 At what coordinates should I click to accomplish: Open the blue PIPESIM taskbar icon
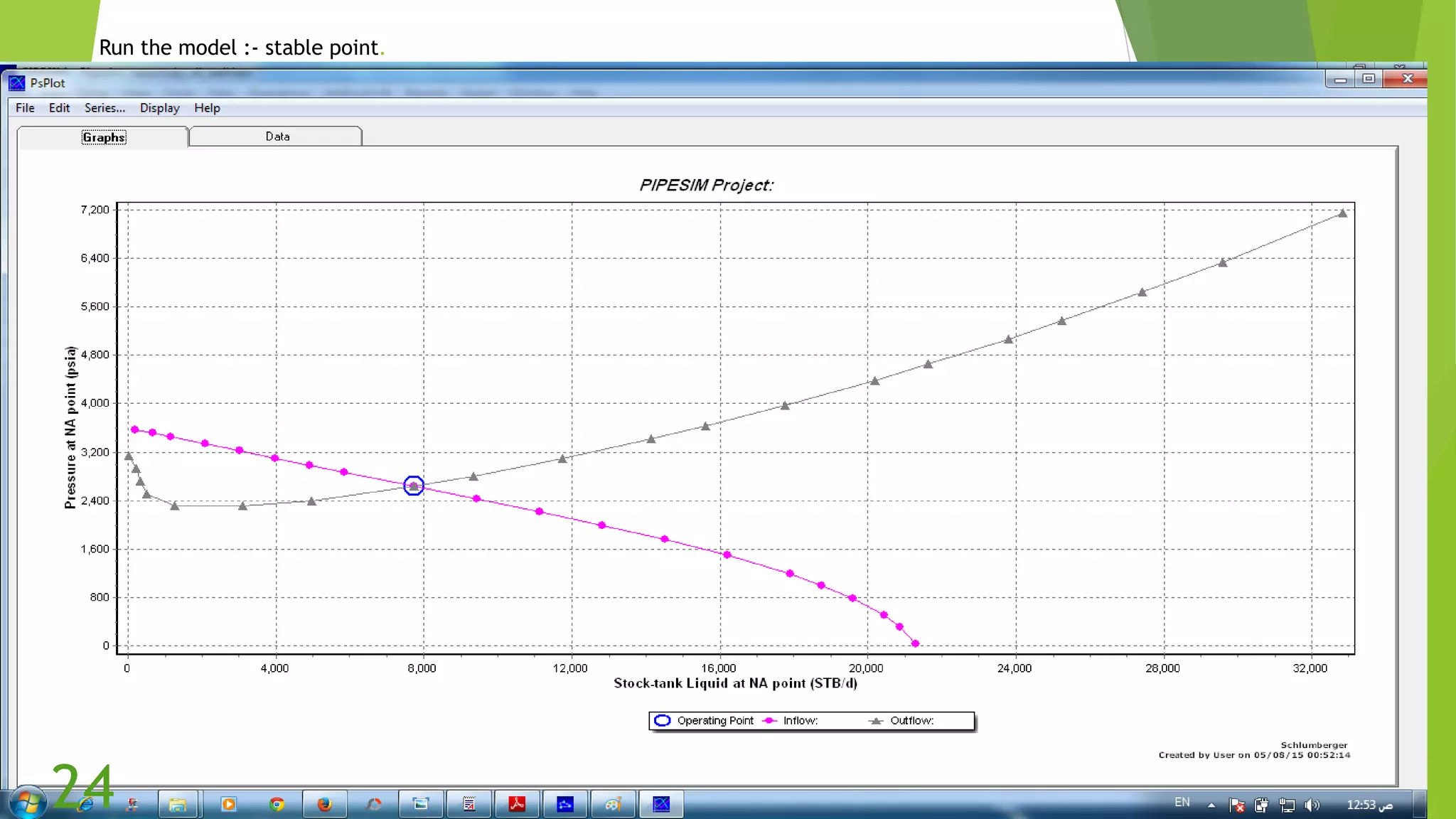[565, 804]
